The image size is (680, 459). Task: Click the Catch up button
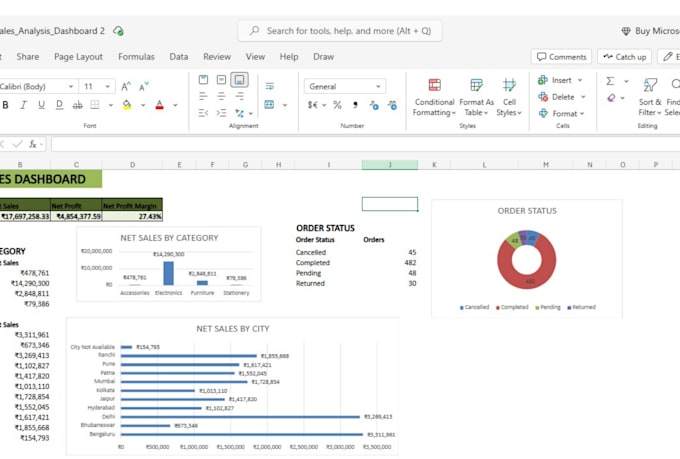(x=624, y=57)
